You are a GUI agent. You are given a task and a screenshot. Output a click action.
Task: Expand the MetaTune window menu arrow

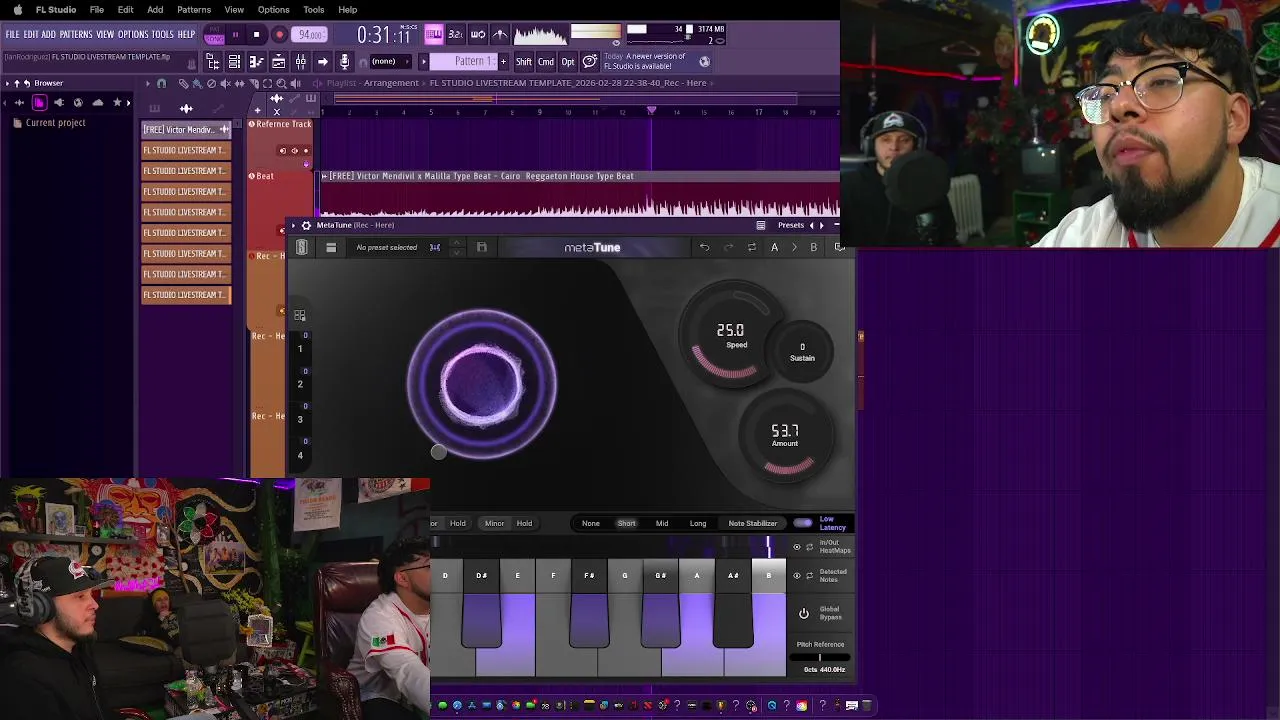pyautogui.click(x=293, y=225)
